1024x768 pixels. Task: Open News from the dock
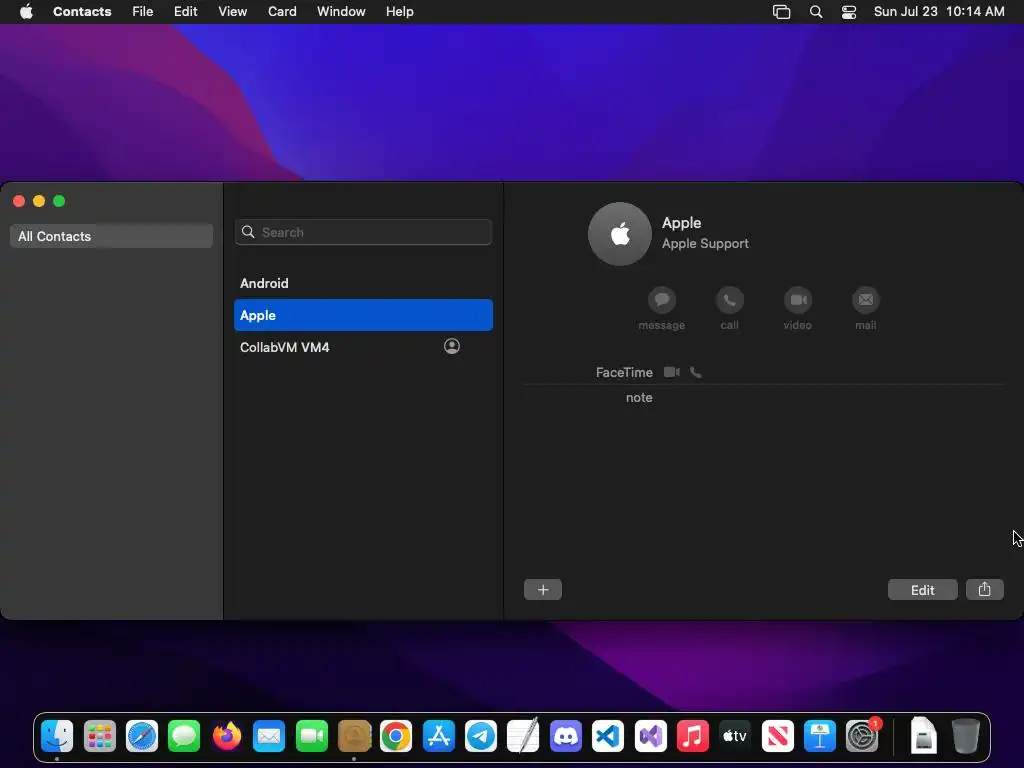tap(777, 736)
